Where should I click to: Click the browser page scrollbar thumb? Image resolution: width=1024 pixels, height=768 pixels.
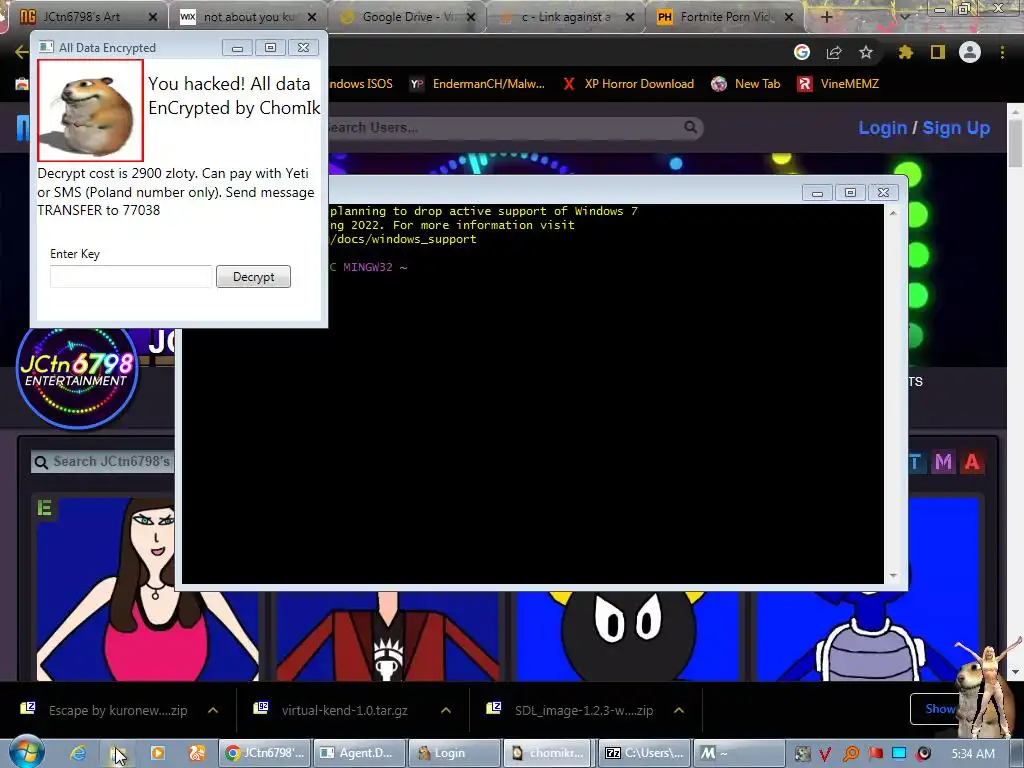click(1015, 142)
